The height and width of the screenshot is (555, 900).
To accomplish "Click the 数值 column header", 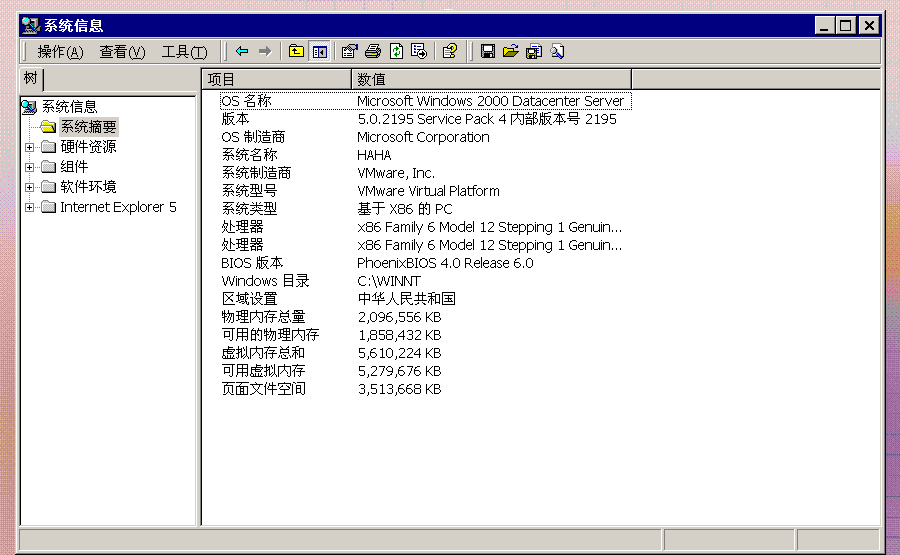I will point(490,79).
